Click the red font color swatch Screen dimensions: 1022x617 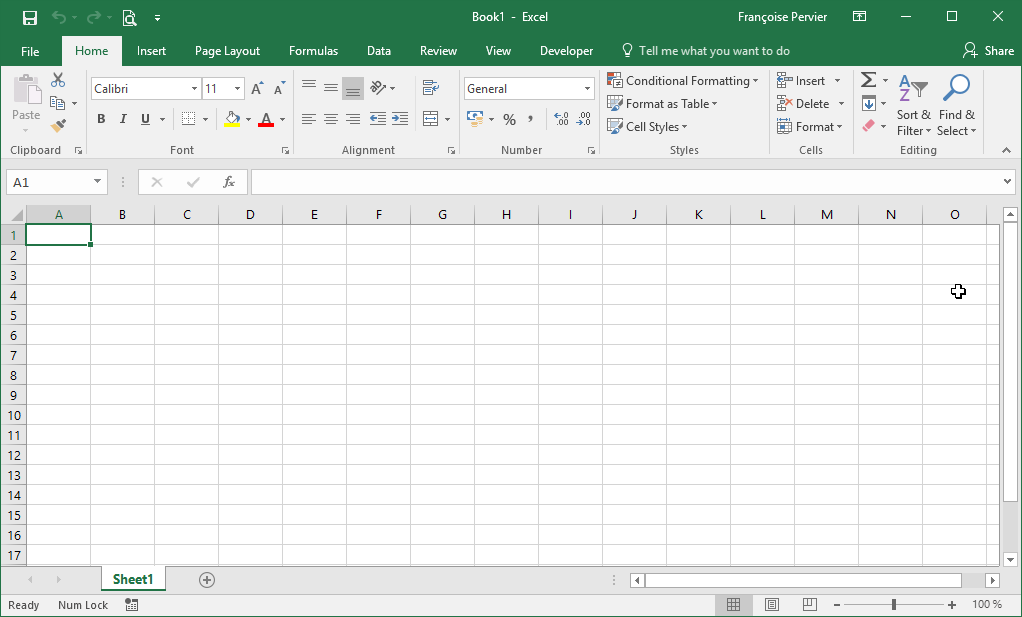coord(266,120)
